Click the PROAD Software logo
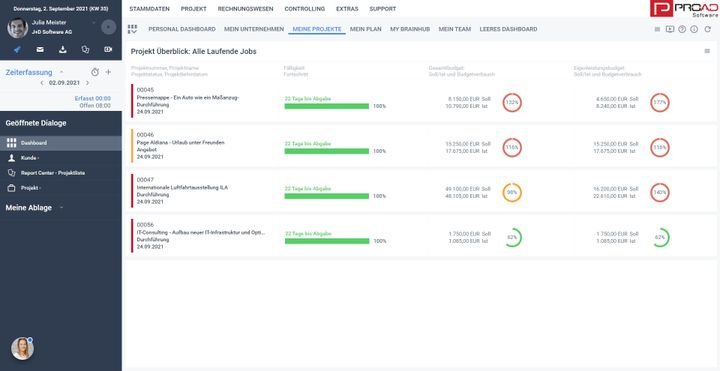Screen dimensions: 720x371 coord(684,9)
